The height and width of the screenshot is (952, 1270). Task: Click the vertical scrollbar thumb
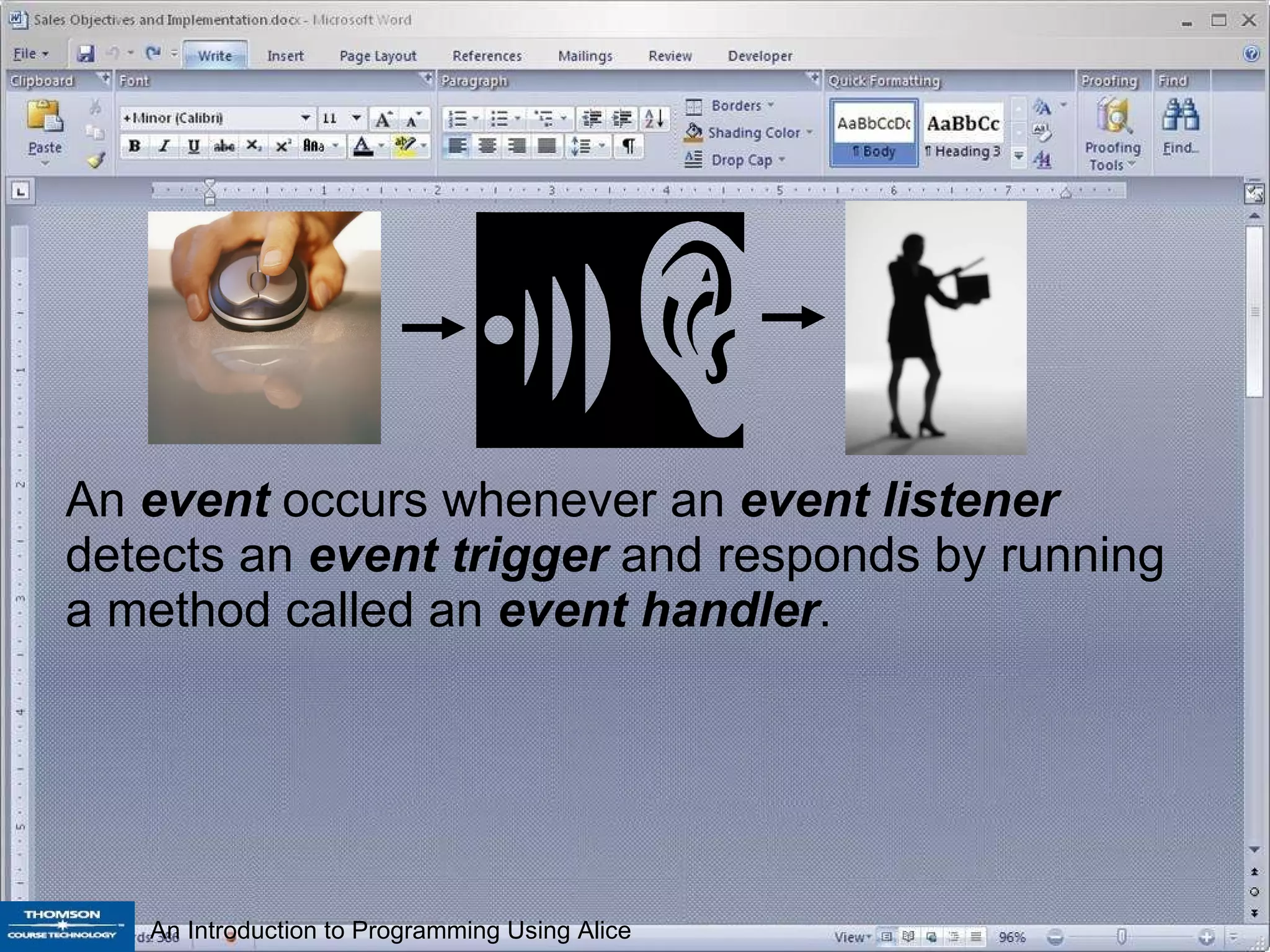click(1254, 310)
